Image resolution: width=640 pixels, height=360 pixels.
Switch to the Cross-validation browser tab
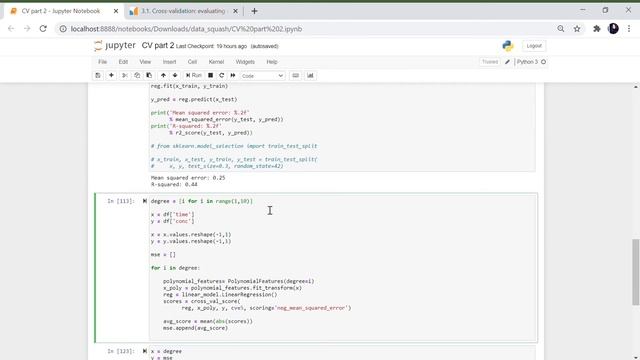click(x=183, y=11)
